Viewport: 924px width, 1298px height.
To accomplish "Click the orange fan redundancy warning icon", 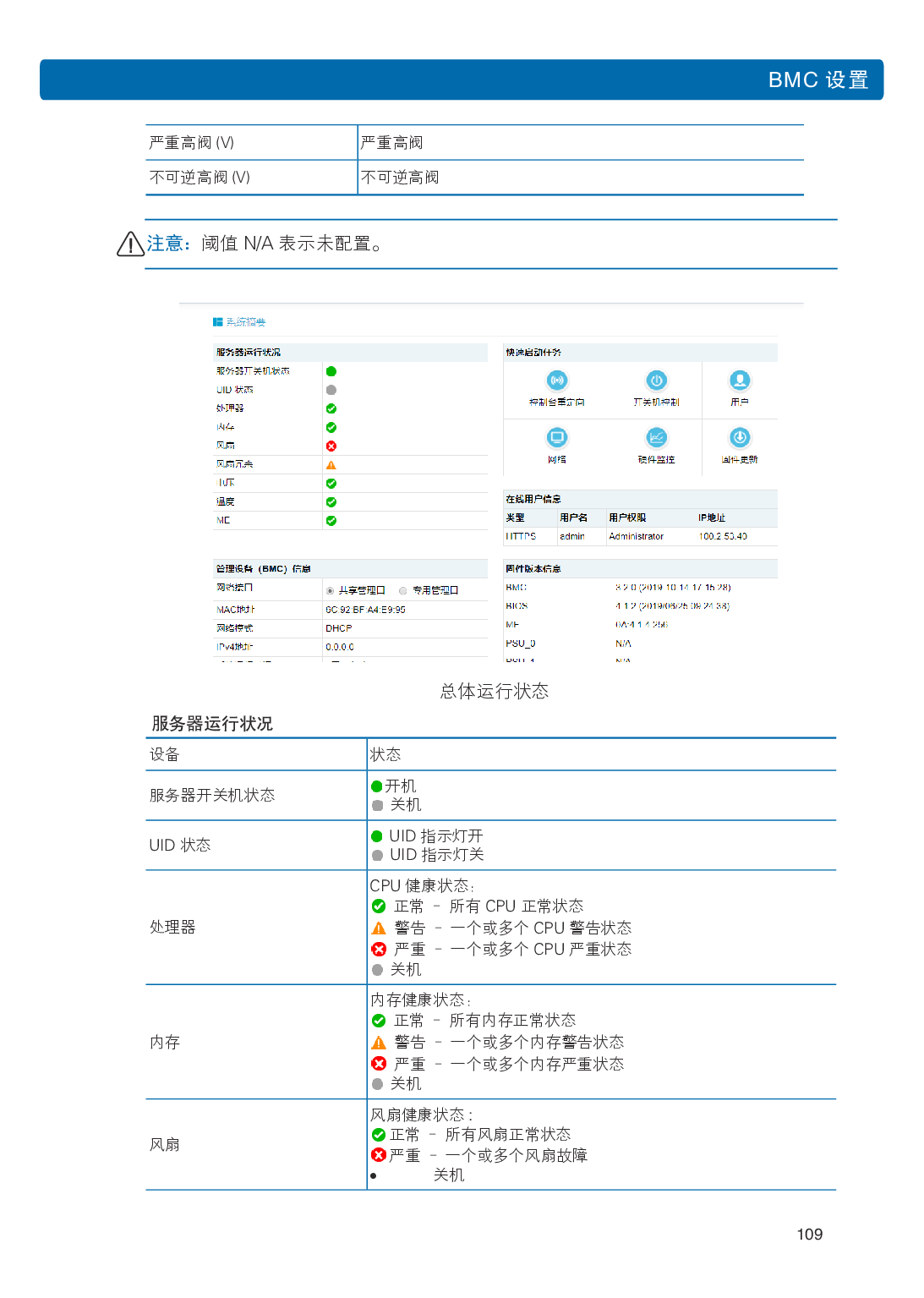I will 331,465.
